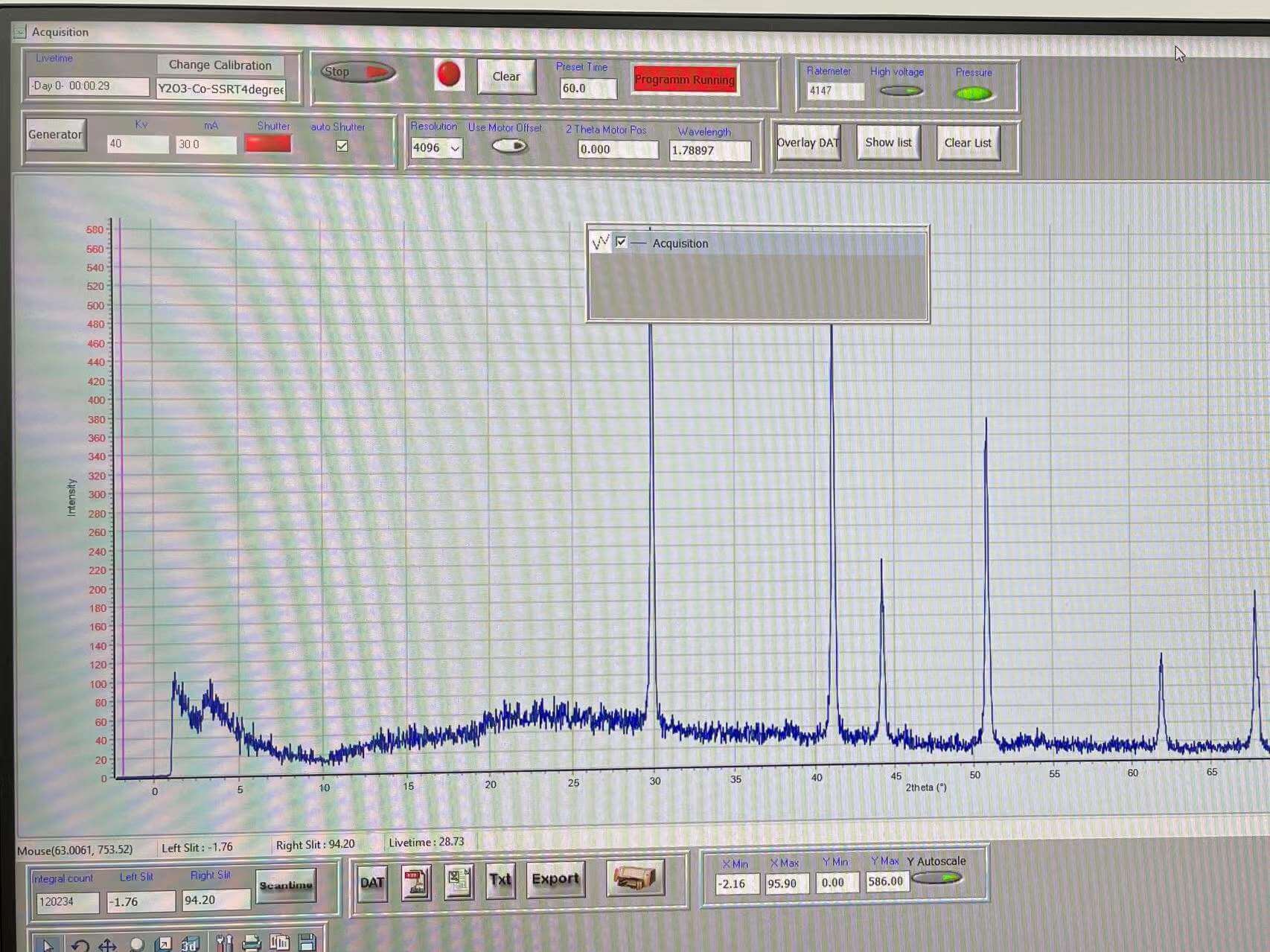This screenshot has width=1270, height=952.
Task: Click the Wavelength input field
Action: tap(709, 150)
